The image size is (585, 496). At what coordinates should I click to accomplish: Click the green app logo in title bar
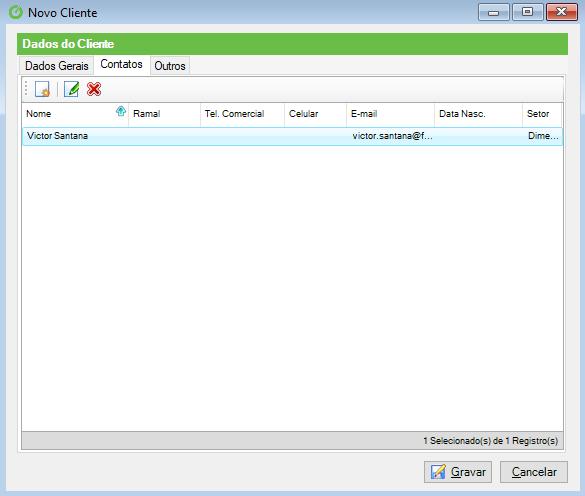point(16,12)
